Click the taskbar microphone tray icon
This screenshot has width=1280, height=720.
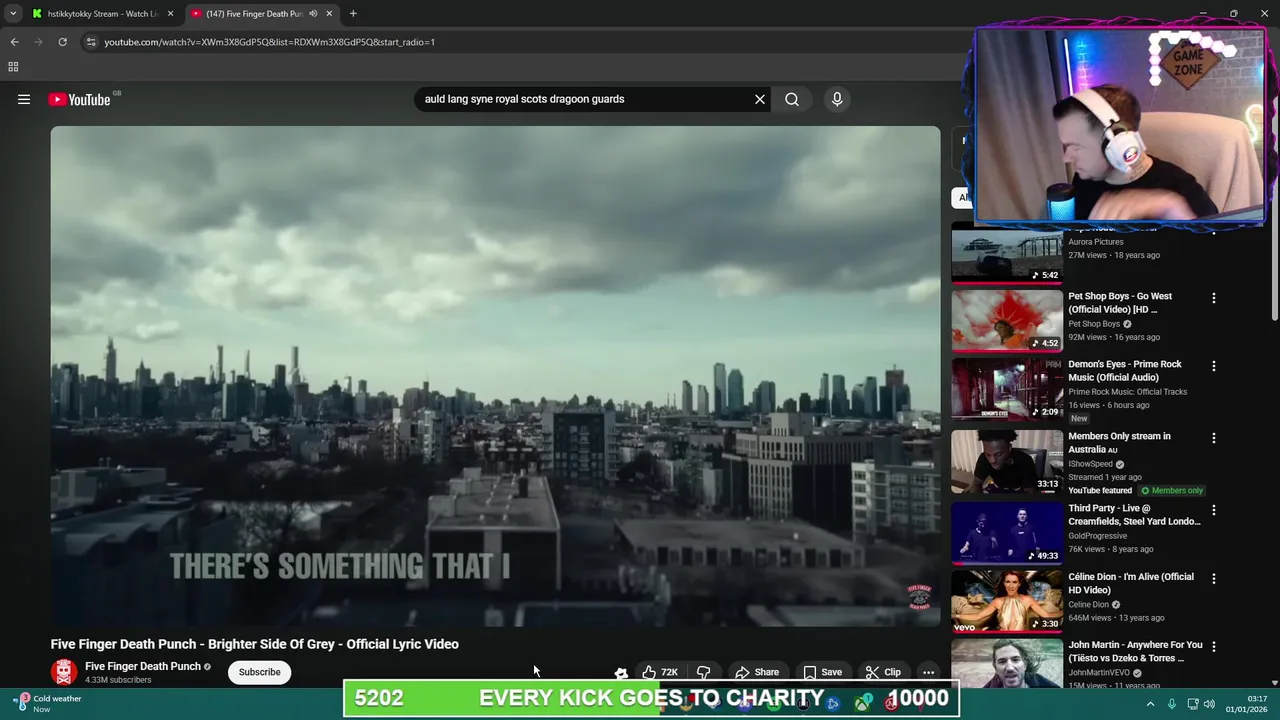[1172, 704]
